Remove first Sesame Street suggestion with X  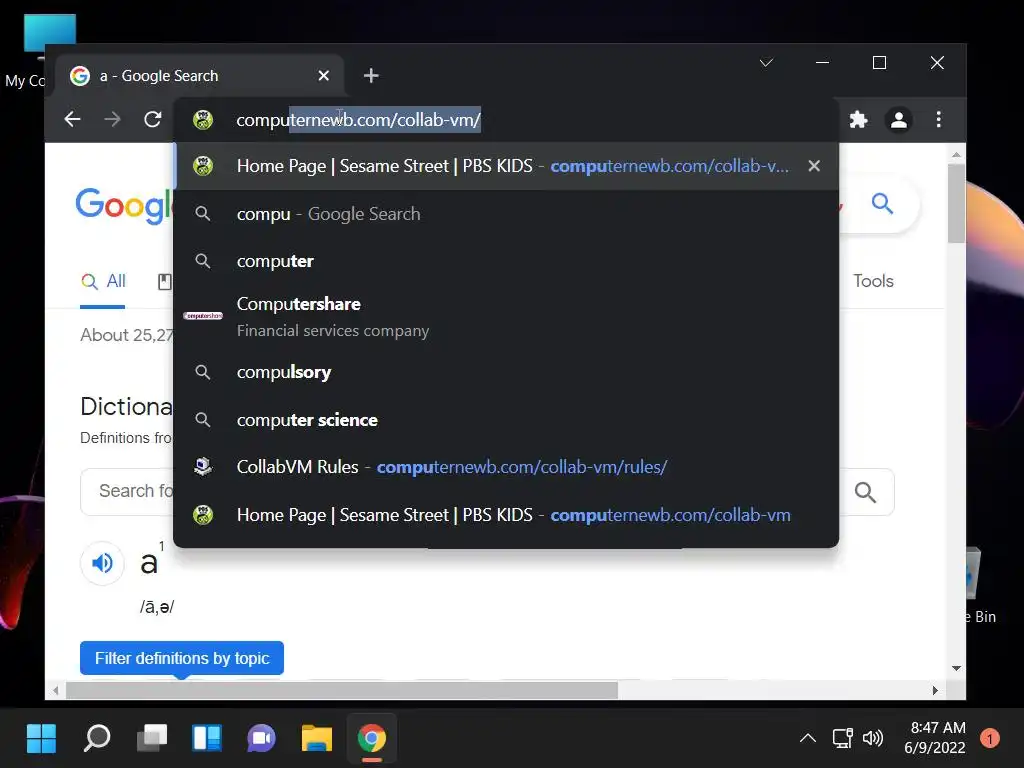pyautogui.click(x=814, y=166)
